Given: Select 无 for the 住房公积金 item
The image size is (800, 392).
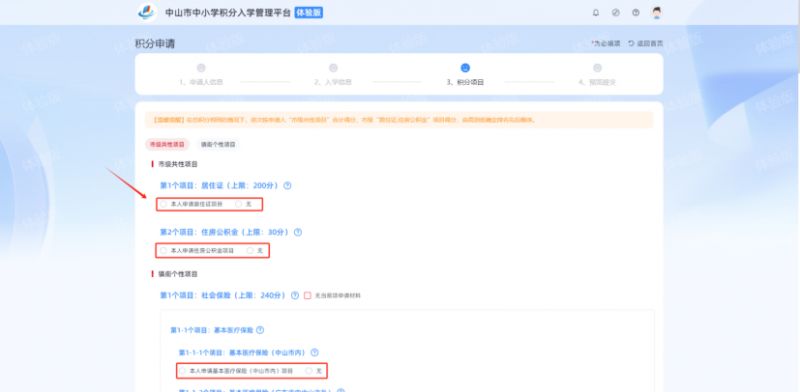Looking at the screenshot, I should click(250, 251).
